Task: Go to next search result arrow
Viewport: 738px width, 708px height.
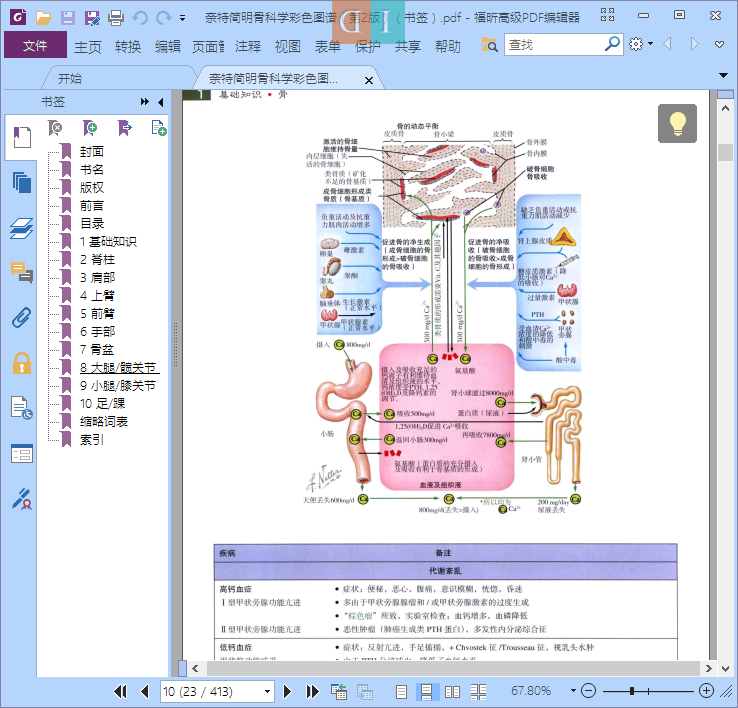Action: coord(694,44)
